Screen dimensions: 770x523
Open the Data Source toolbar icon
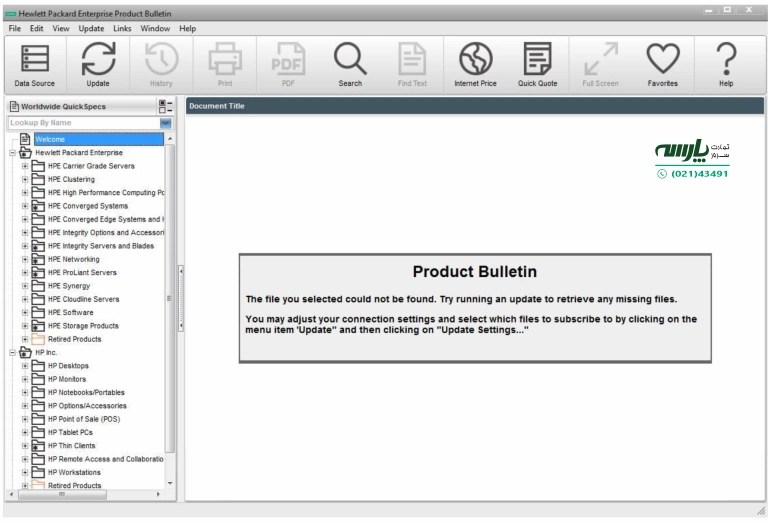(x=35, y=59)
